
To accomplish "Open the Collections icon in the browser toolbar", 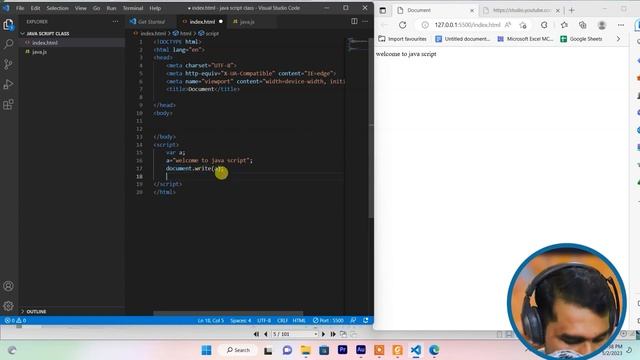I will click(583, 25).
